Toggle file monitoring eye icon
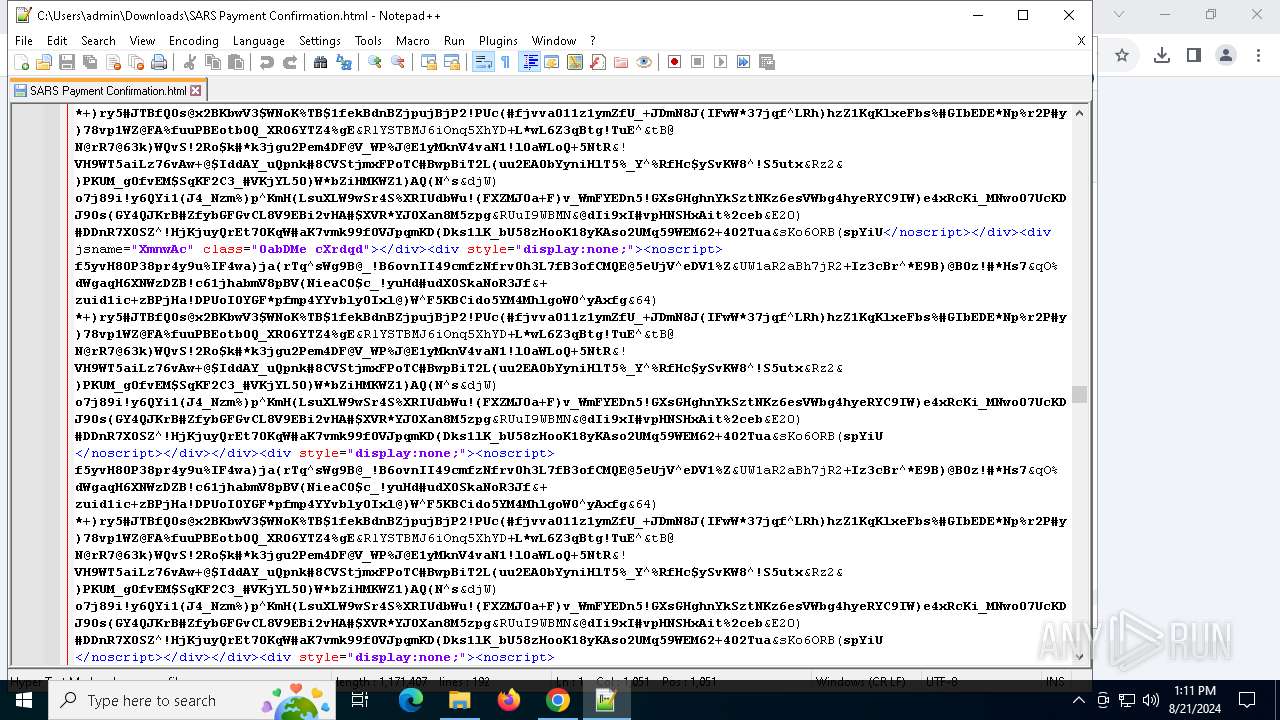 click(644, 62)
